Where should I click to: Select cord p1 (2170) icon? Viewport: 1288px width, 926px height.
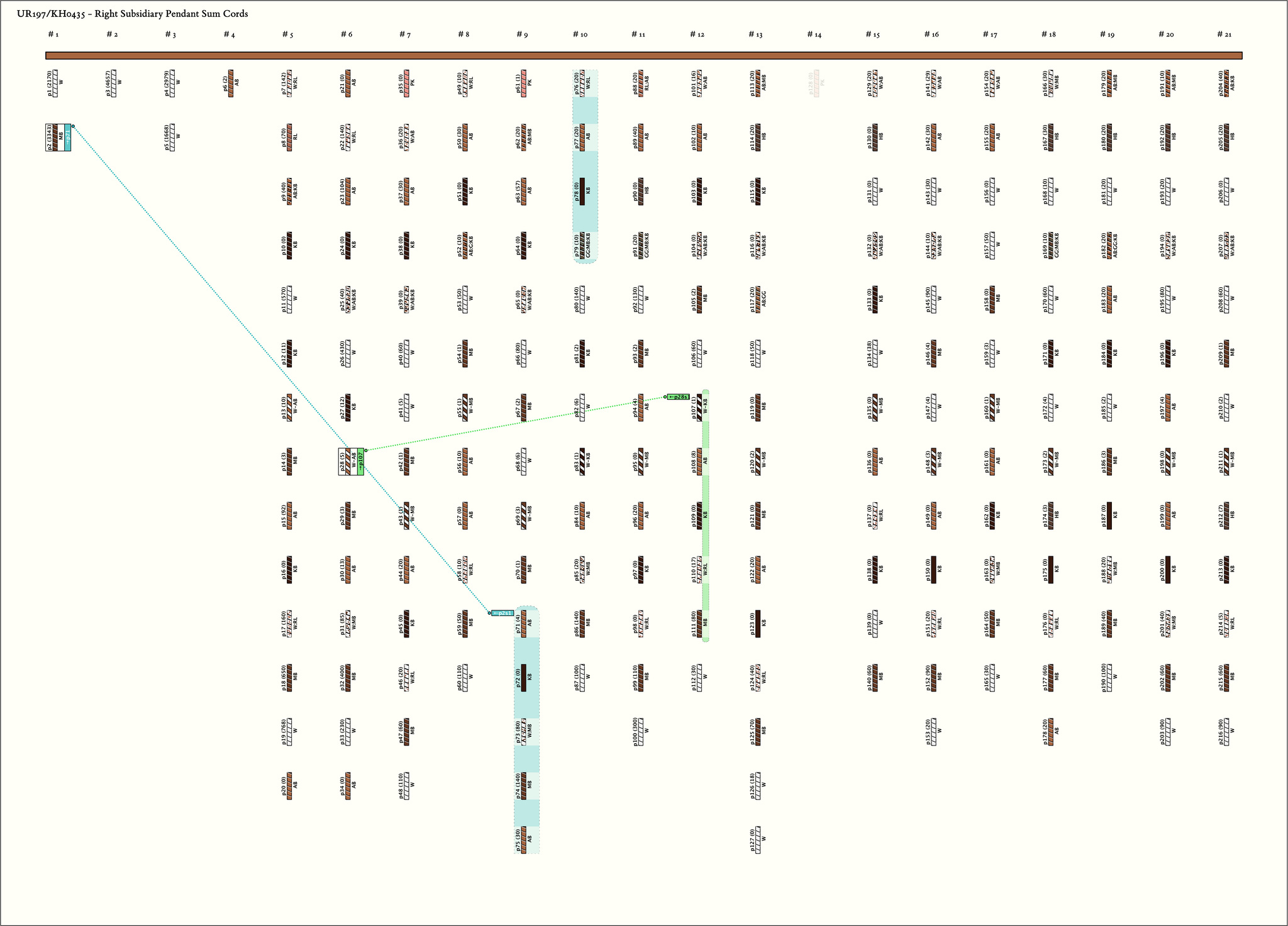pyautogui.click(x=55, y=83)
